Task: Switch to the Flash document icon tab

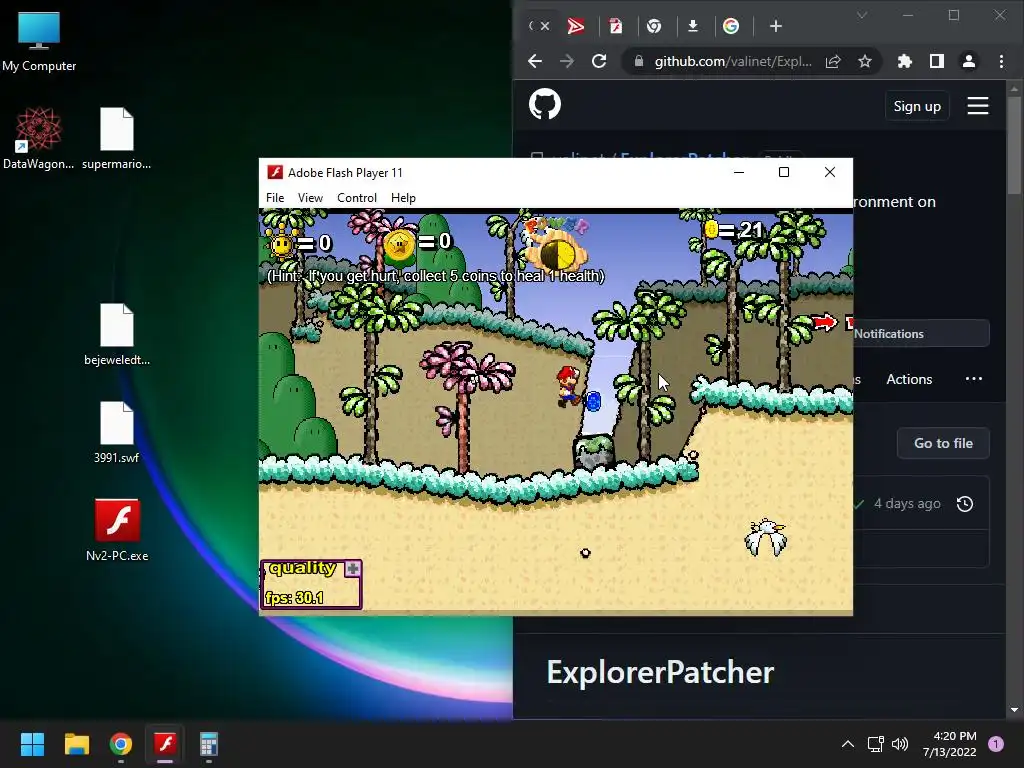Action: pyautogui.click(x=615, y=26)
